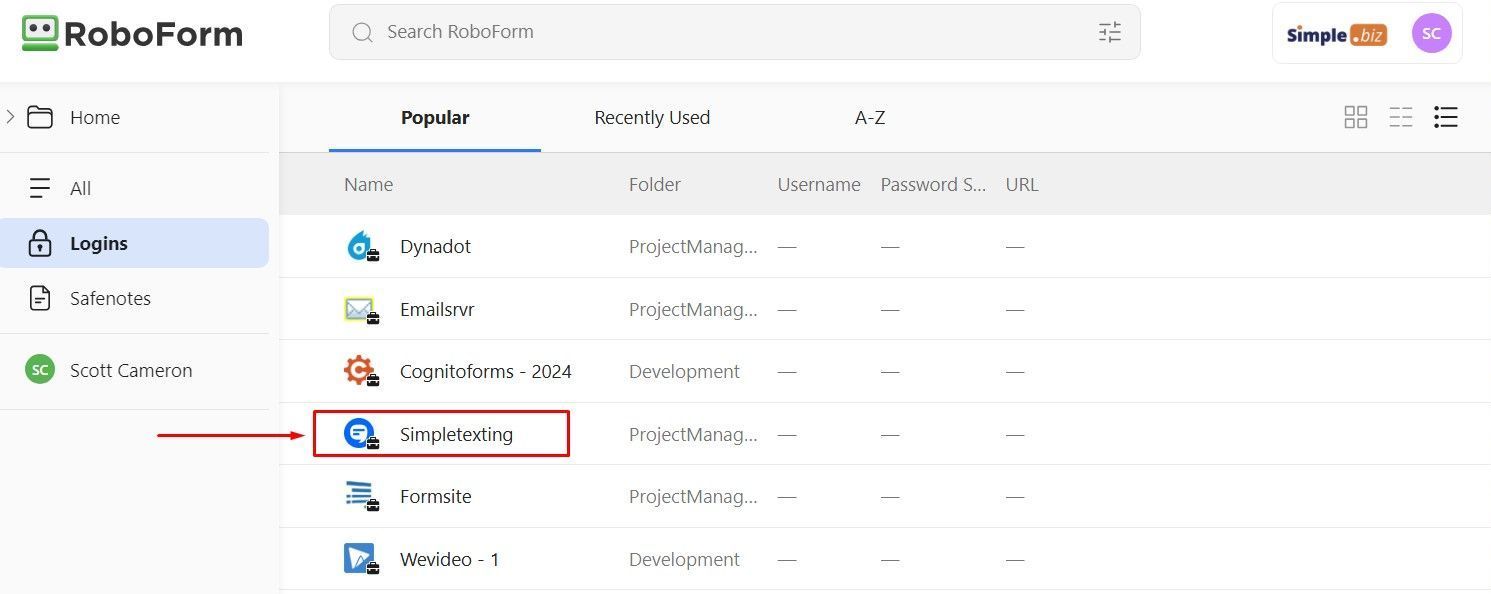Screen dimensions: 1491x594
Task: Open the Simpletexting login entry
Action: tap(441, 434)
